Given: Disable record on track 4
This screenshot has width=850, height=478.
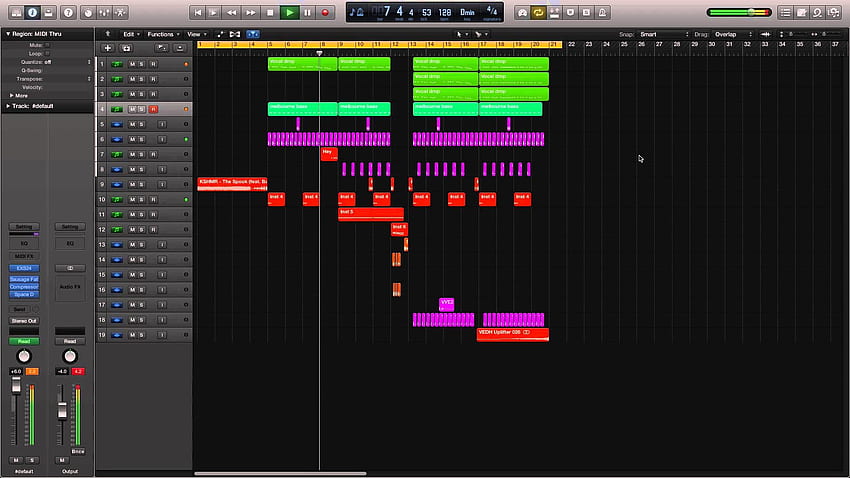Looking at the screenshot, I should point(153,109).
